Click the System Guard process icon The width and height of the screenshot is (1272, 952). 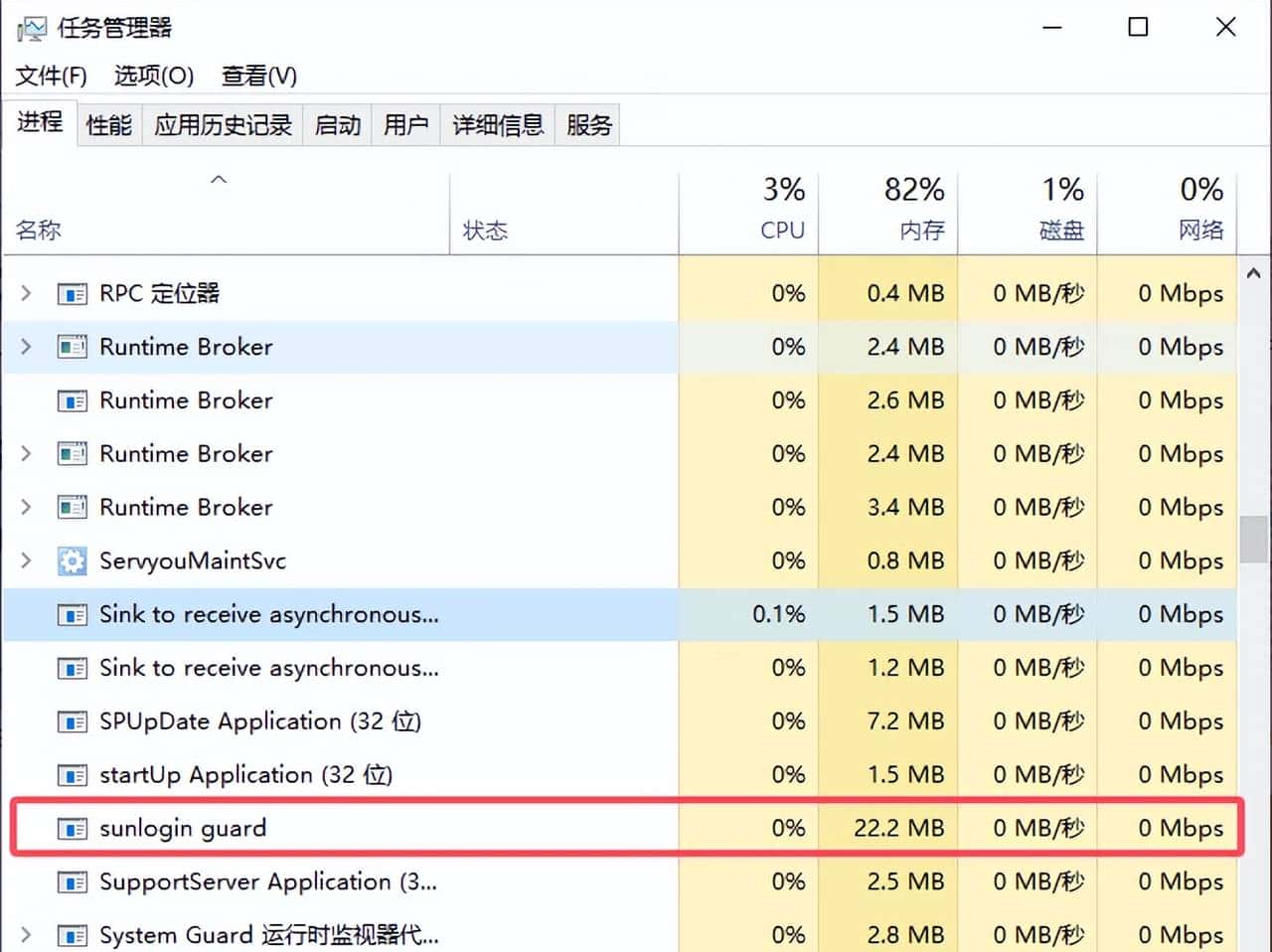(x=72, y=934)
